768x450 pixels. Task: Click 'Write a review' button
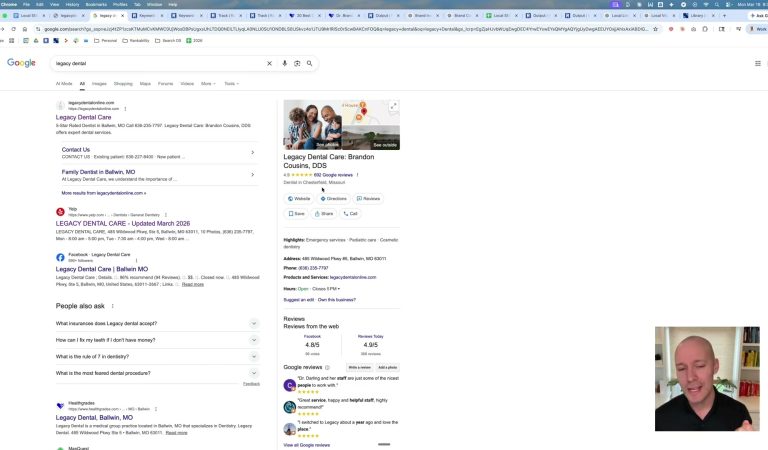(x=359, y=367)
